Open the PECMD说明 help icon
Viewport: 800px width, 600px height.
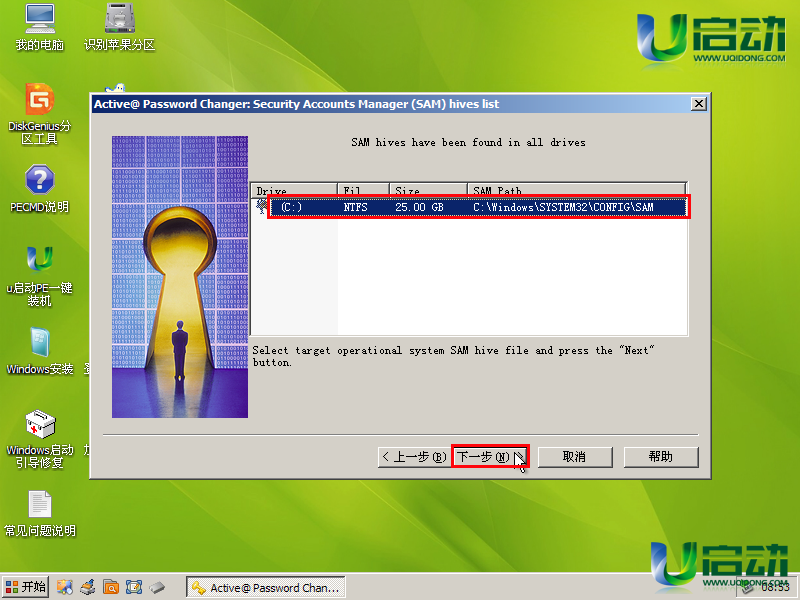pos(39,188)
